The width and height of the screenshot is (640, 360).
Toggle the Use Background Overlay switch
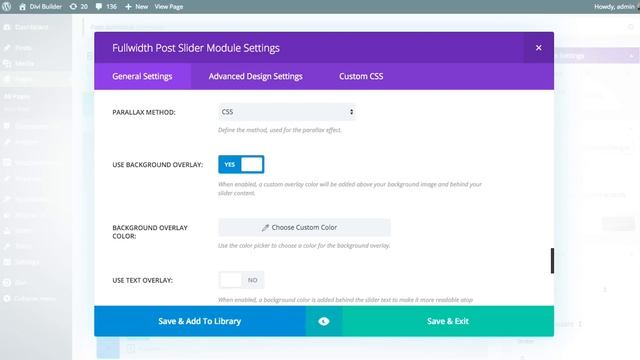coord(241,164)
